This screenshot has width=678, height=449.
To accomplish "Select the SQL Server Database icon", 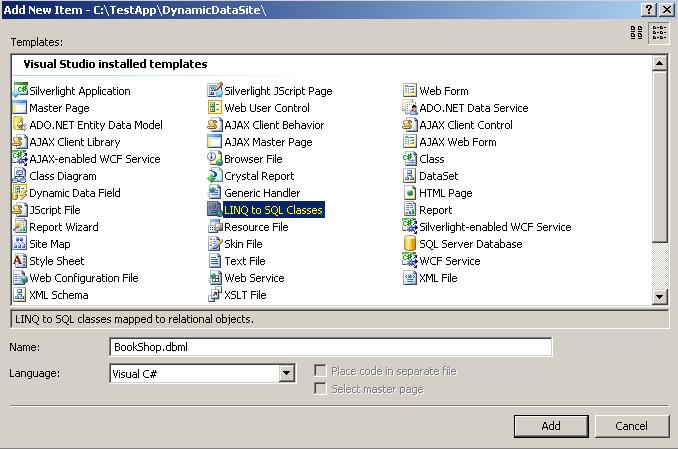I will (410, 244).
